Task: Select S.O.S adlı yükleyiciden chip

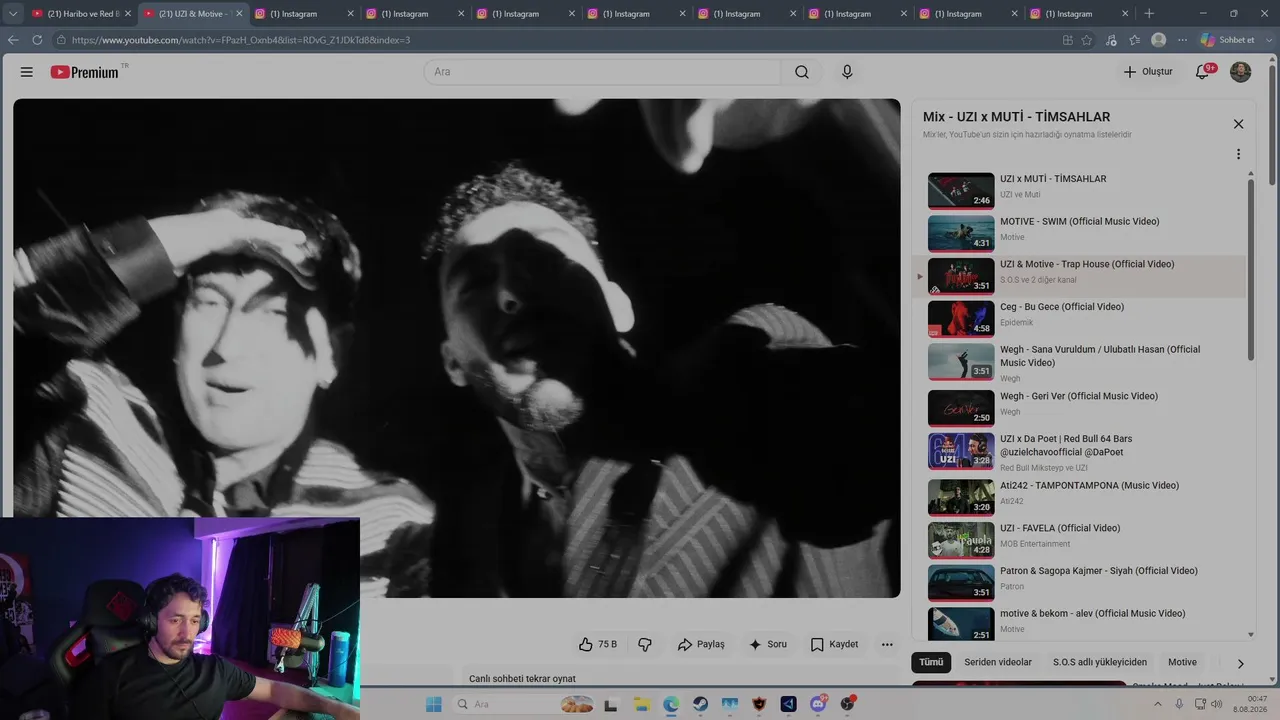Action: pyautogui.click(x=1100, y=662)
